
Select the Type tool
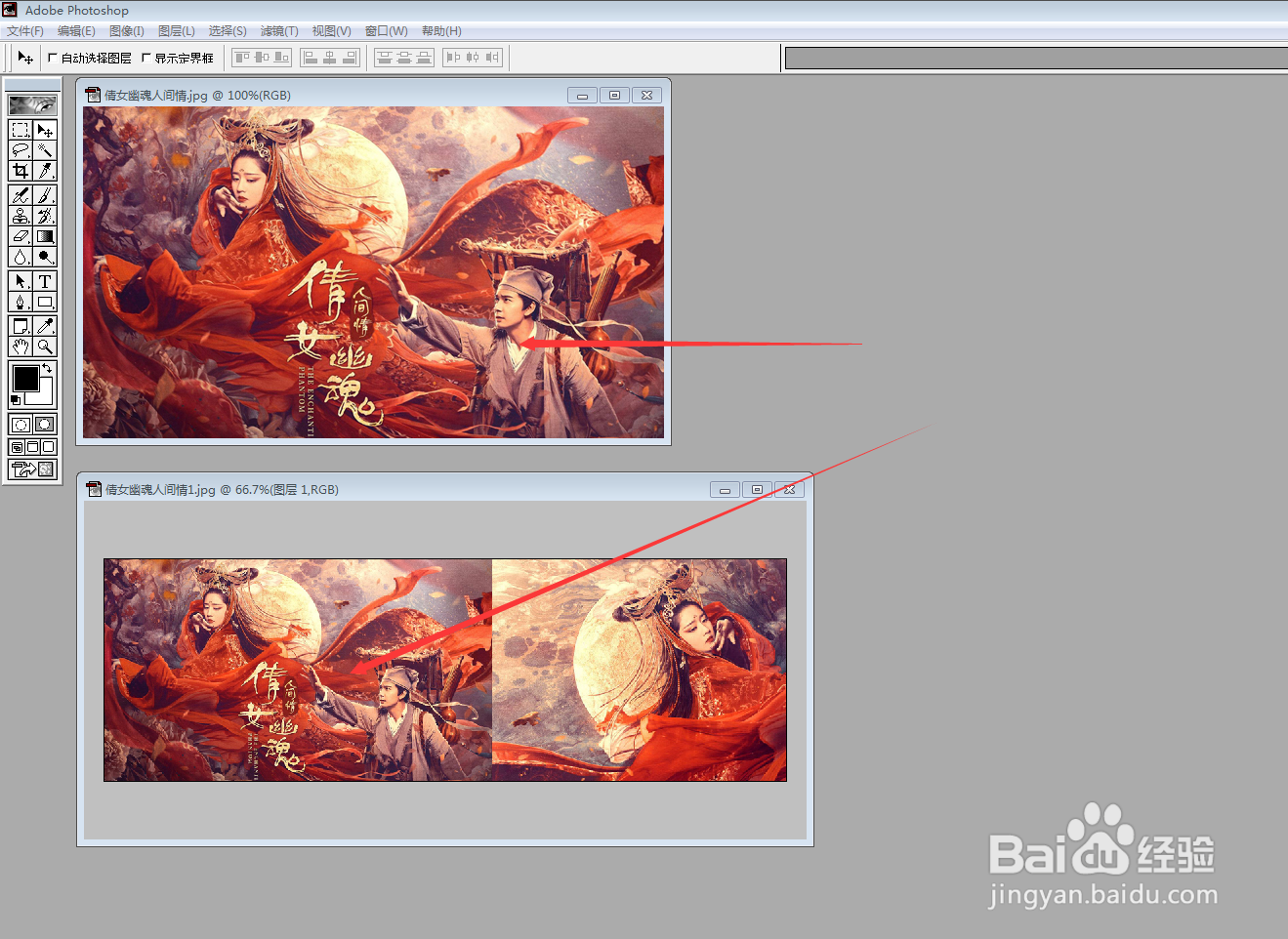pos(45,281)
